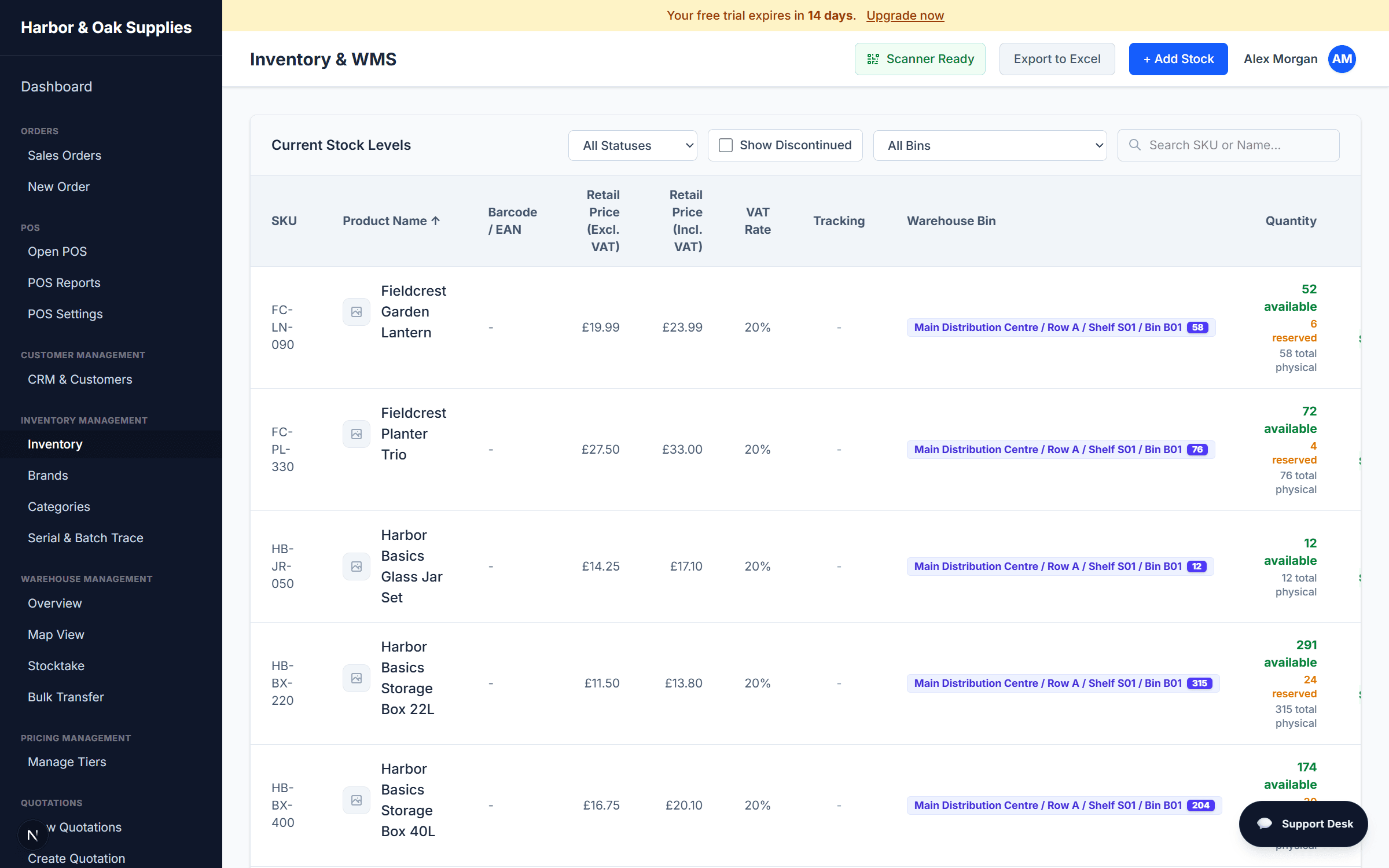
Task: Focus the Search SKU or Name field
Action: click(1228, 145)
